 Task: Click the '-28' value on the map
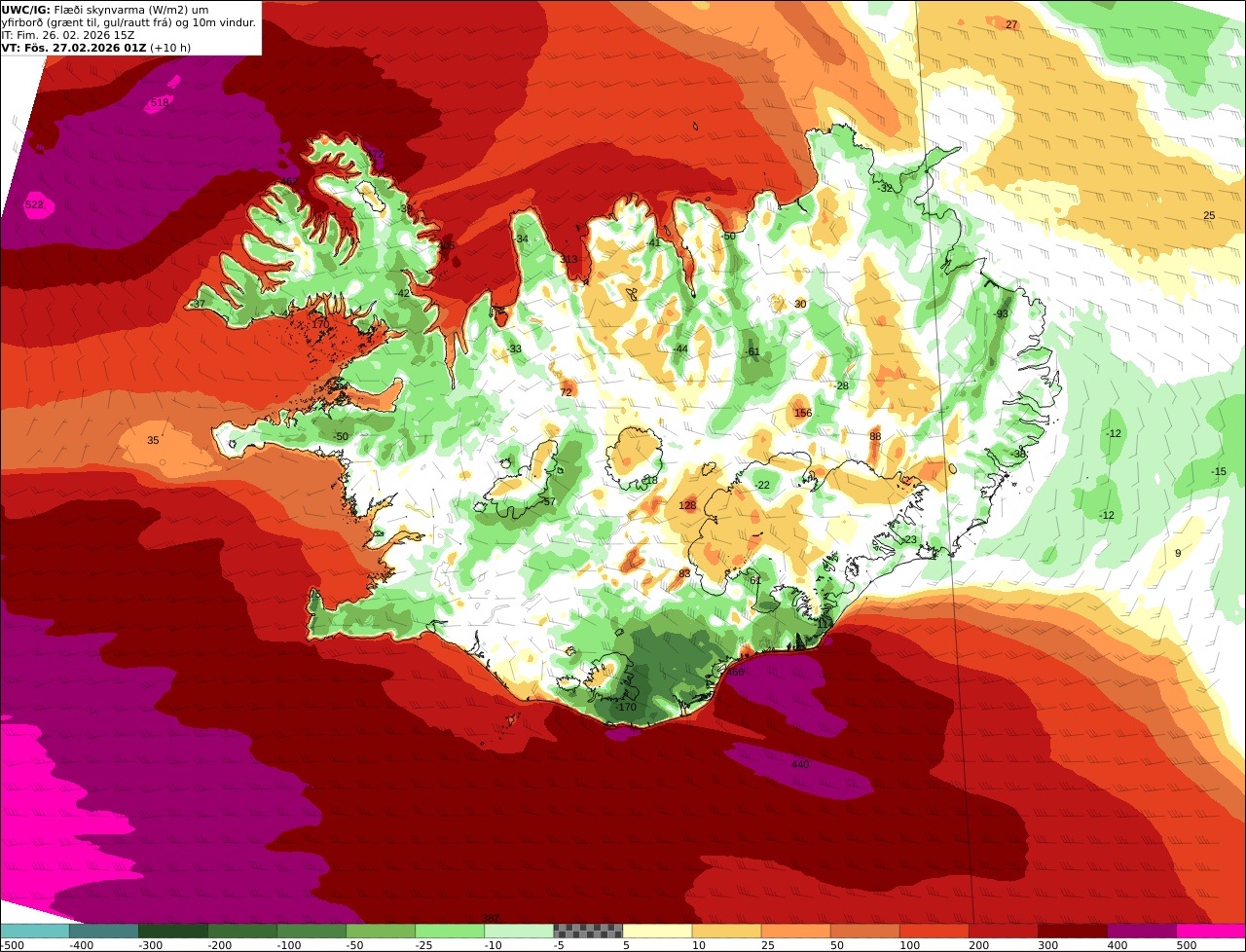pyautogui.click(x=842, y=385)
